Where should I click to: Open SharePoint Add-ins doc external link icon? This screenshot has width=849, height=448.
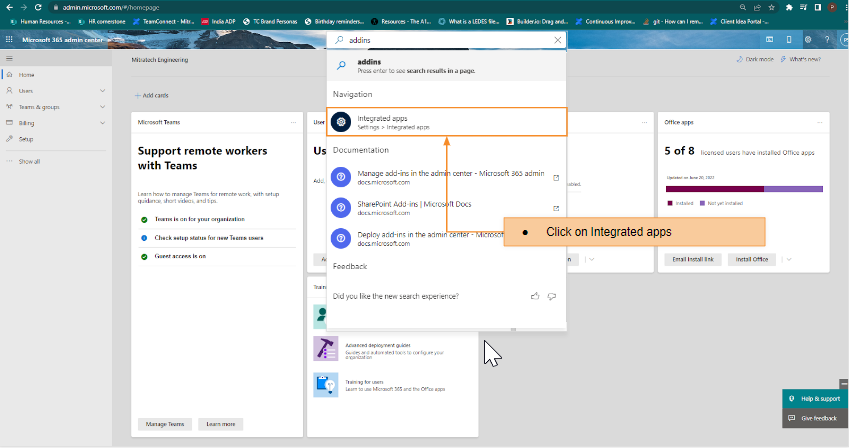[x=556, y=208]
